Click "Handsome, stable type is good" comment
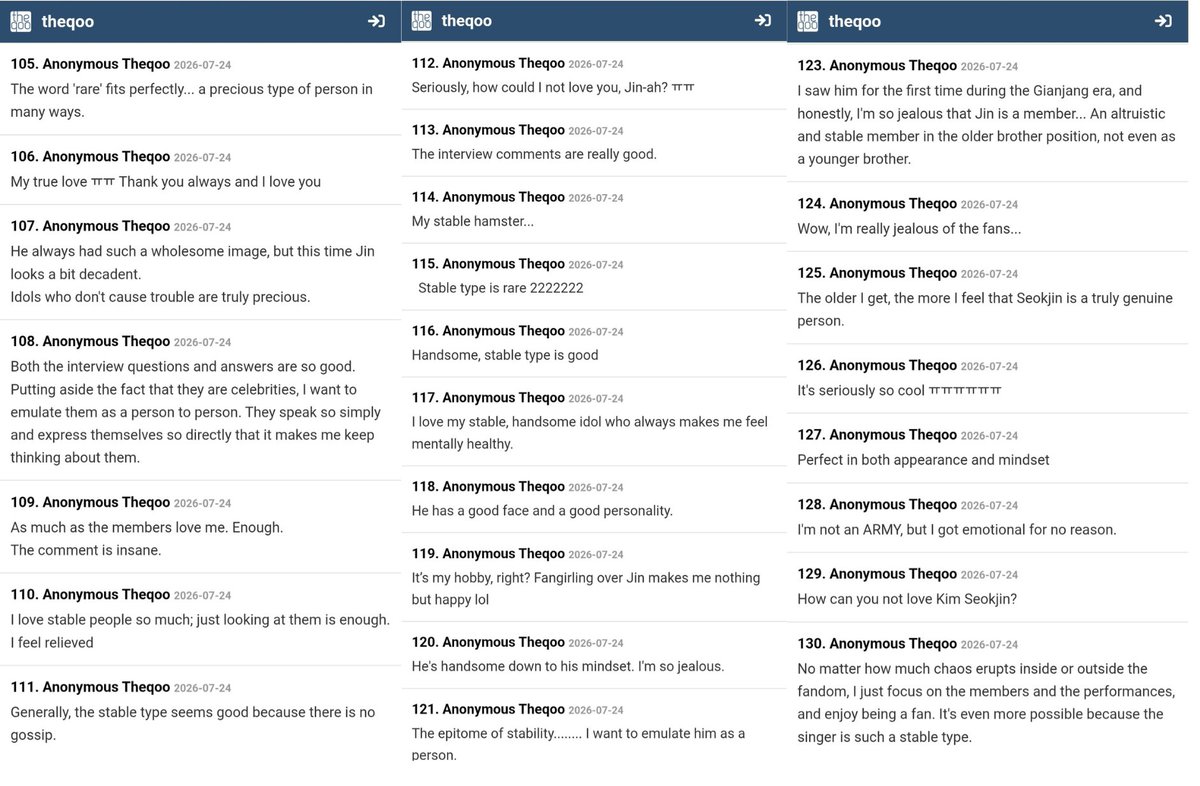Screen dimensions: 1200x786 click(x=505, y=355)
